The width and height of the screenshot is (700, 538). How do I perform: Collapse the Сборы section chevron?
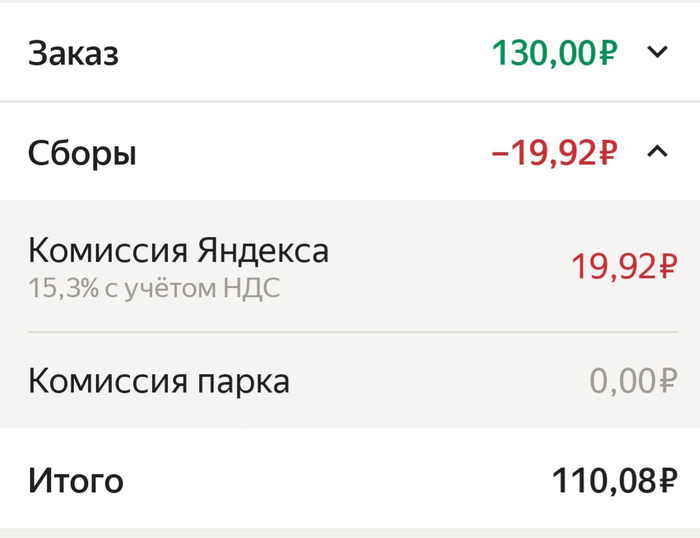tap(657, 153)
